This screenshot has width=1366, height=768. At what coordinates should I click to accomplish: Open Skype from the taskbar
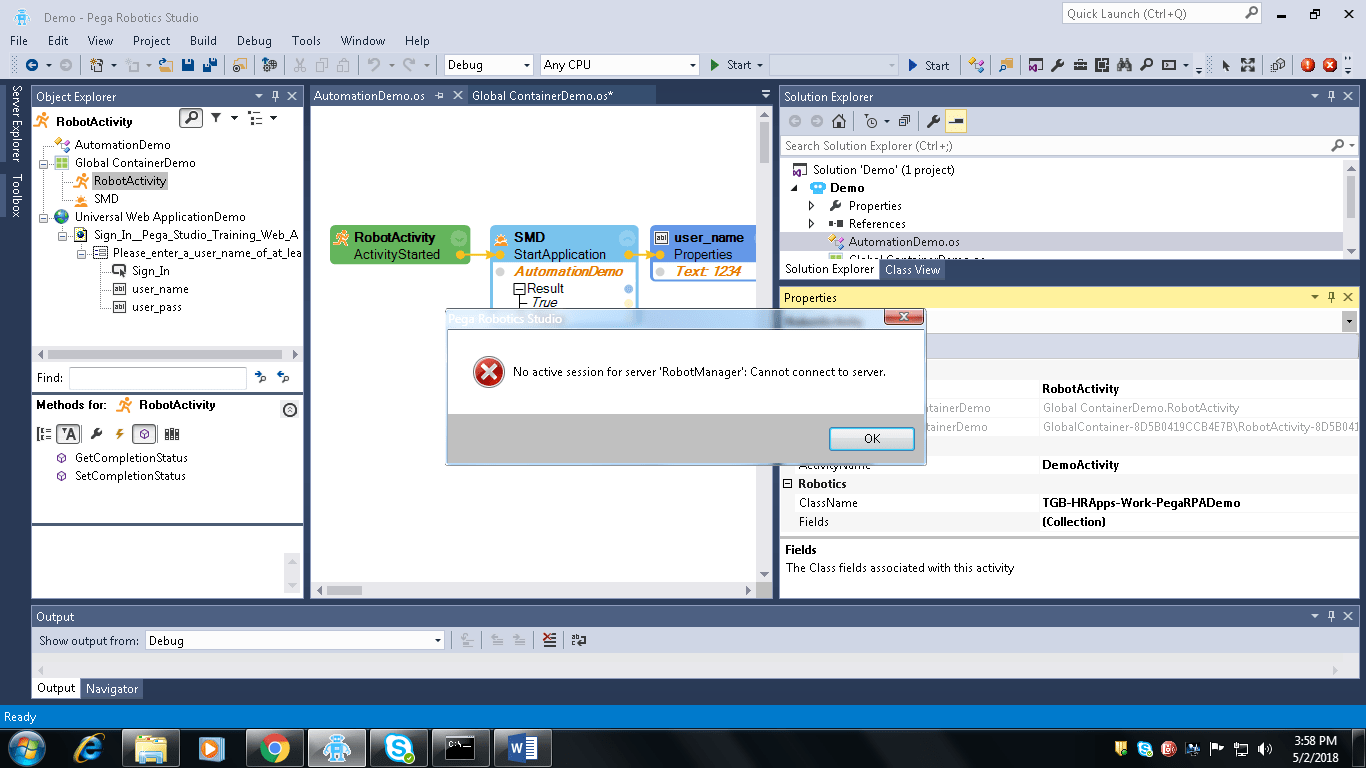[399, 748]
